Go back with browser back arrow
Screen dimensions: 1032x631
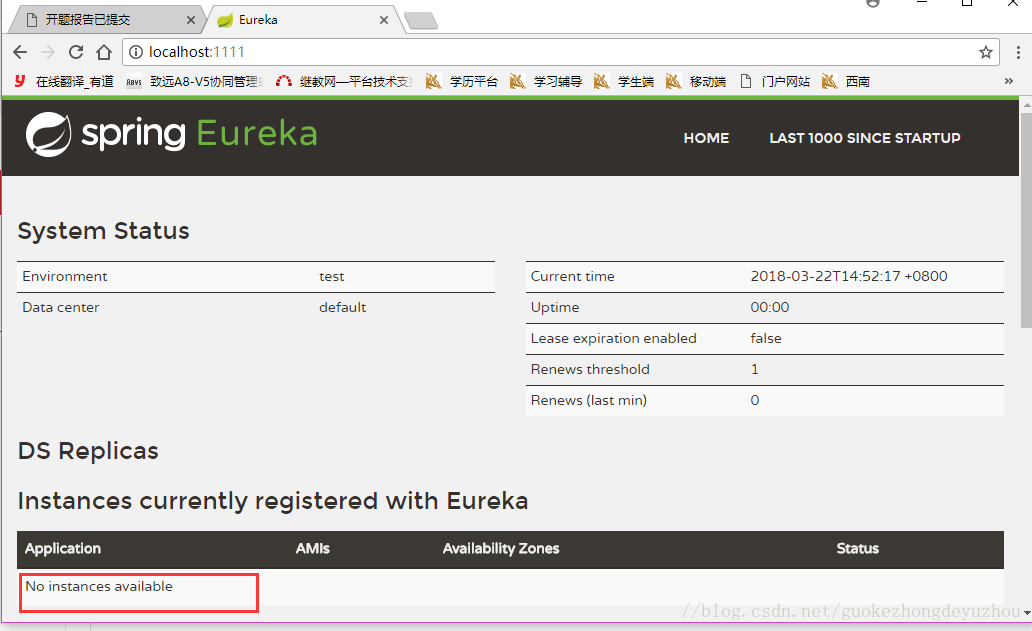[x=20, y=52]
